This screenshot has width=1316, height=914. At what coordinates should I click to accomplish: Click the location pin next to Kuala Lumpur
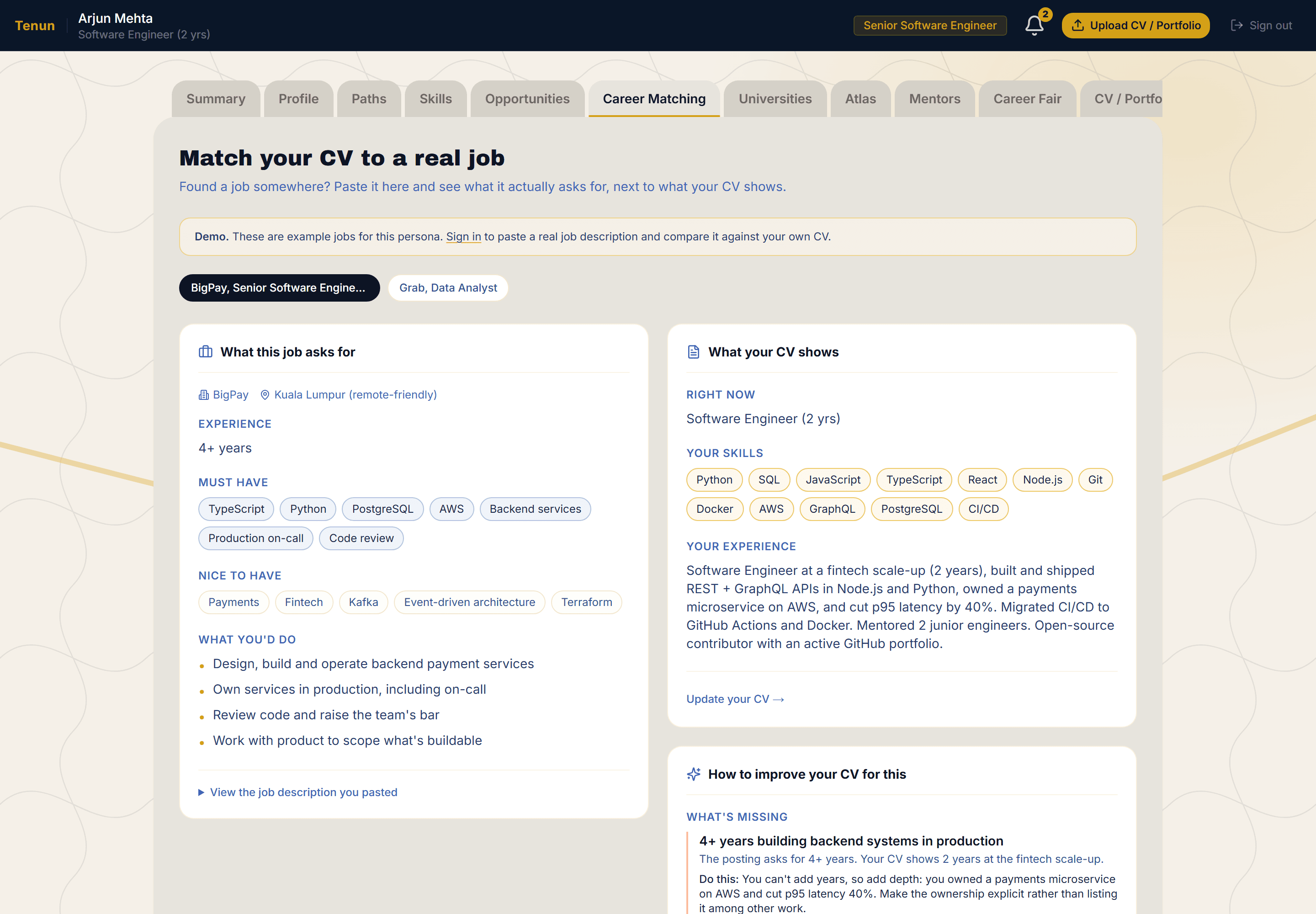(x=265, y=394)
